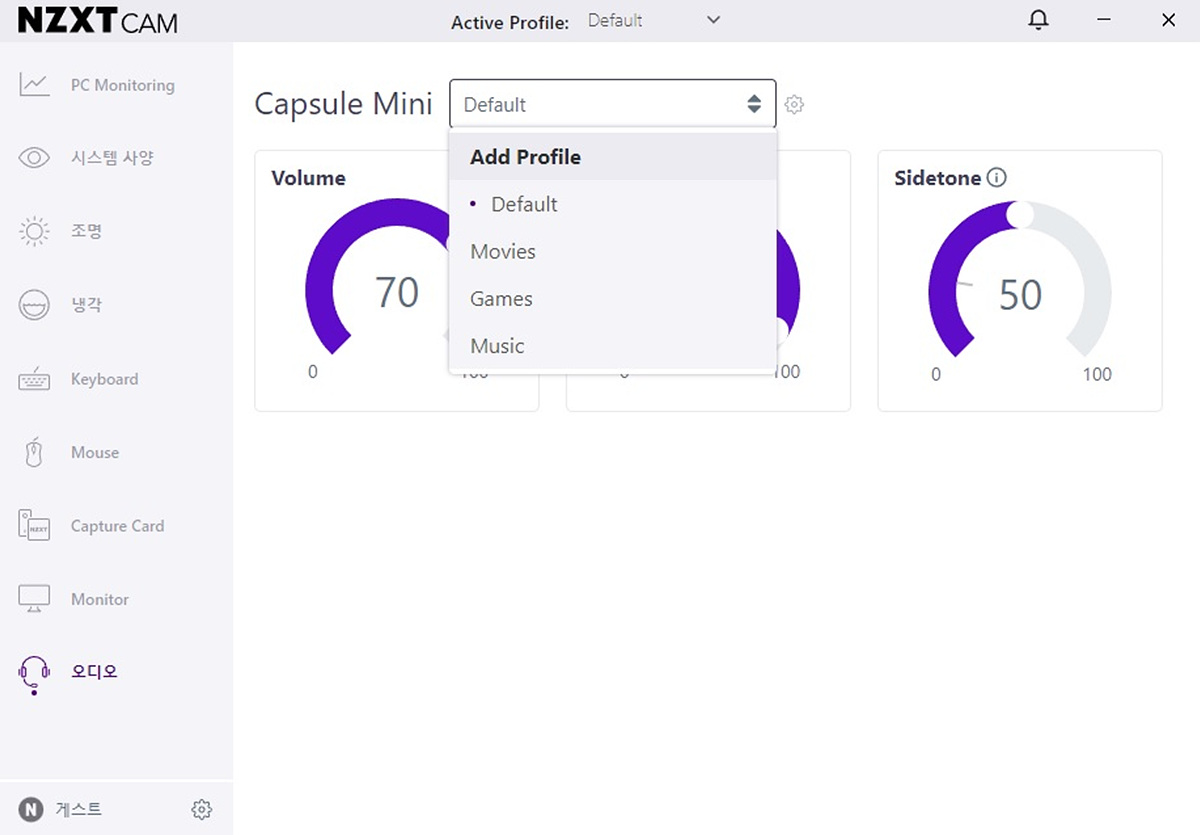
Task: Go to Capture Card section
Action: click(x=117, y=526)
